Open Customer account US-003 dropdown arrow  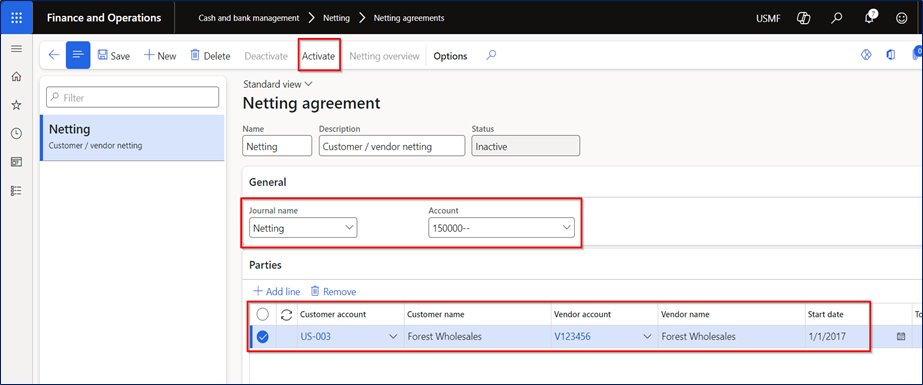point(393,337)
